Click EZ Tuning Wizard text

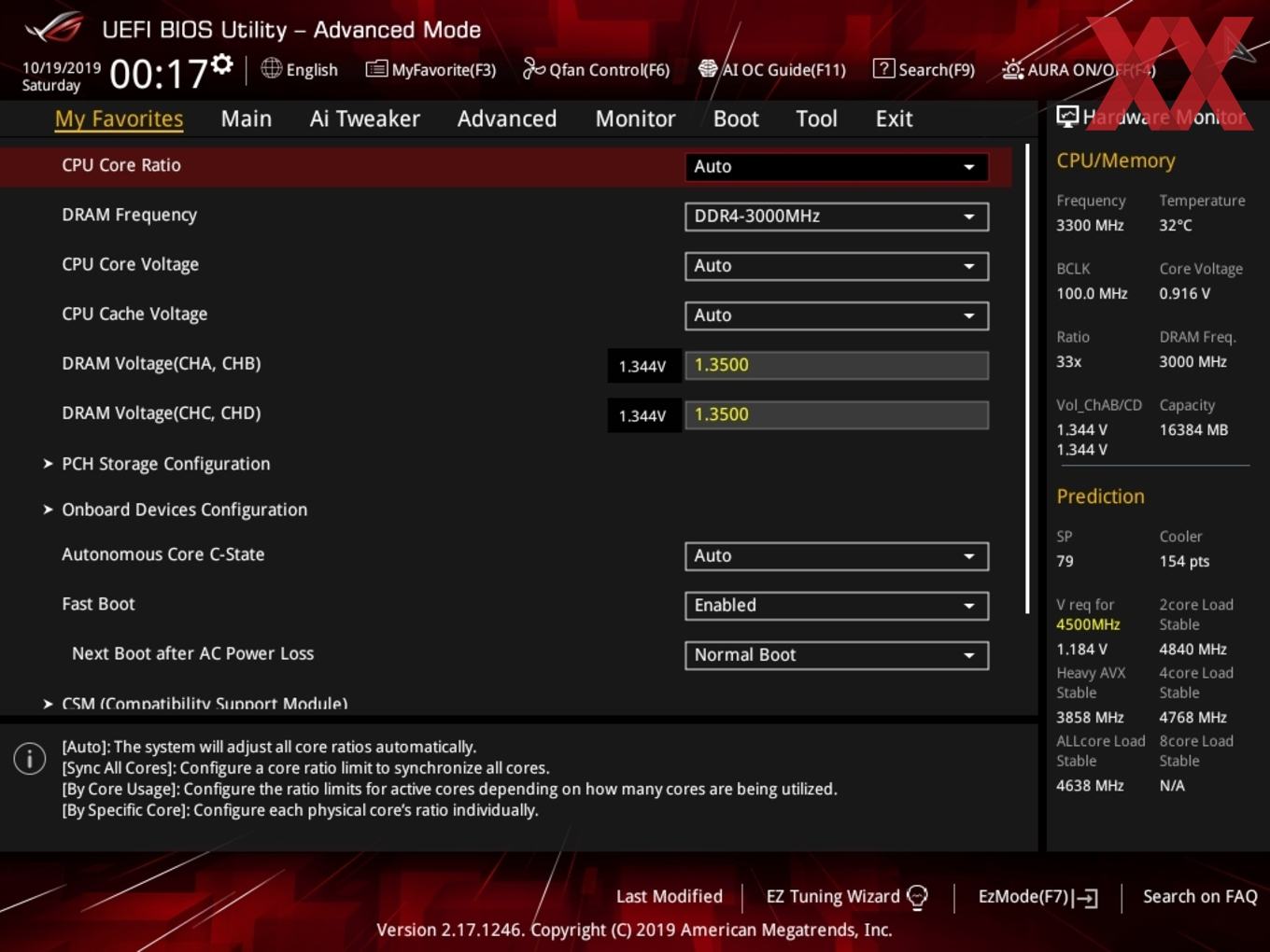tap(833, 897)
